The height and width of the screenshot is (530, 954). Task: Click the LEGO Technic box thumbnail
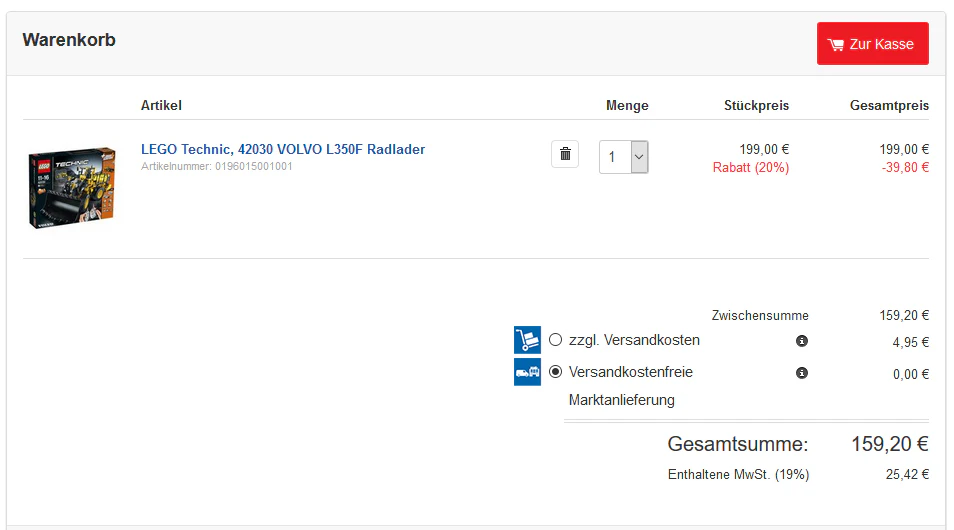click(x=71, y=189)
